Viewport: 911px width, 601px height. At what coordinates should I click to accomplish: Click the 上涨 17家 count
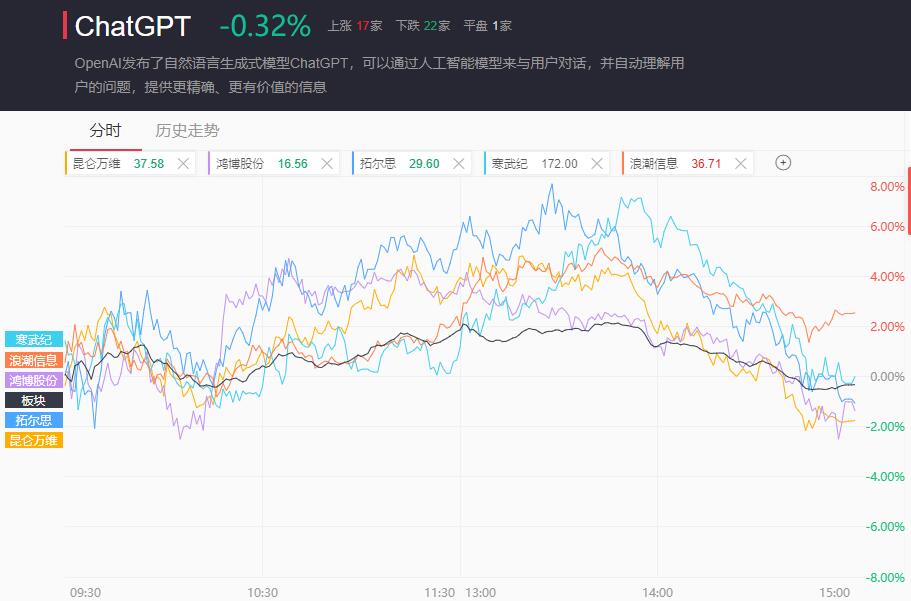tap(355, 26)
